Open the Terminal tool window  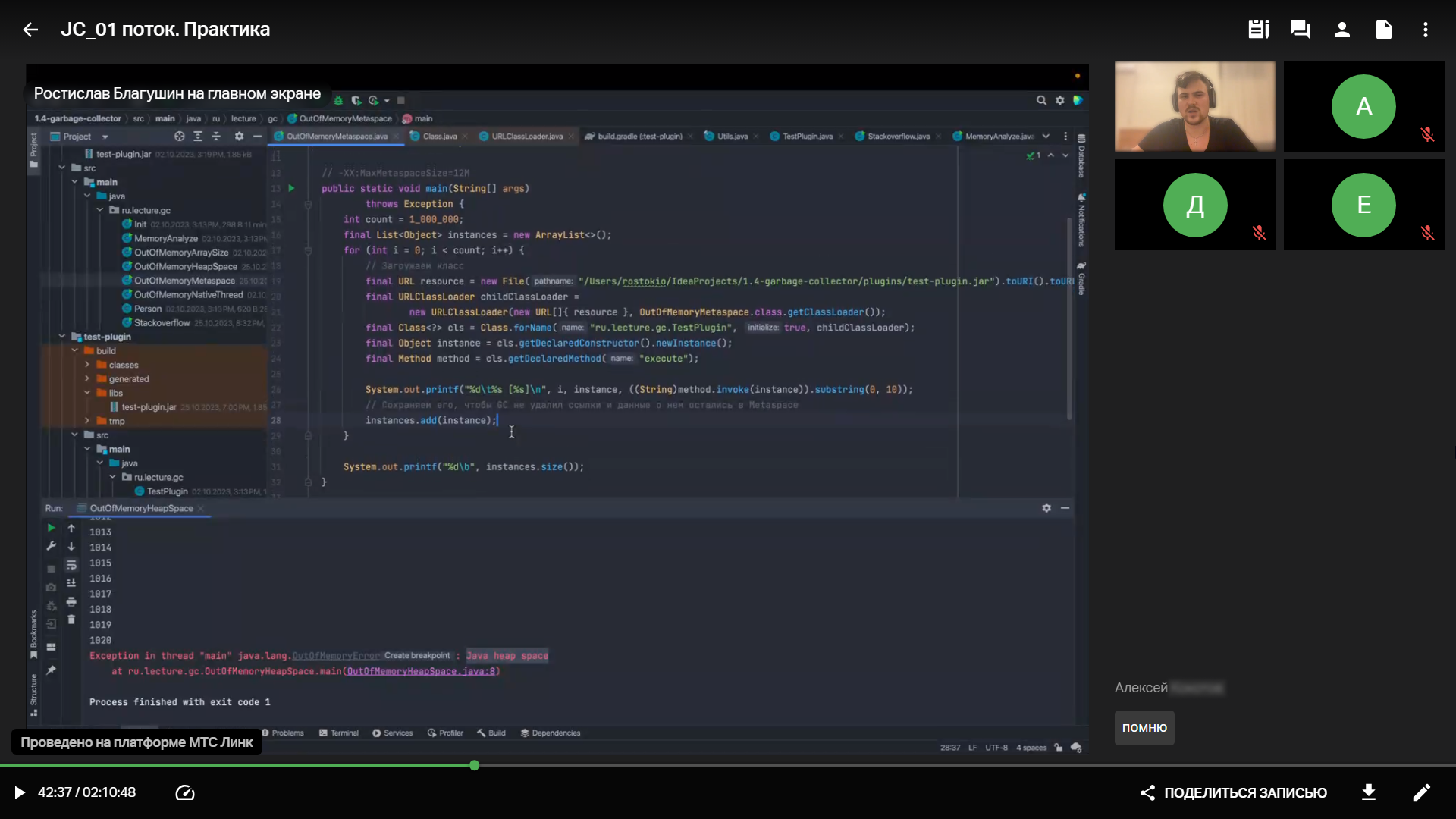(x=338, y=733)
